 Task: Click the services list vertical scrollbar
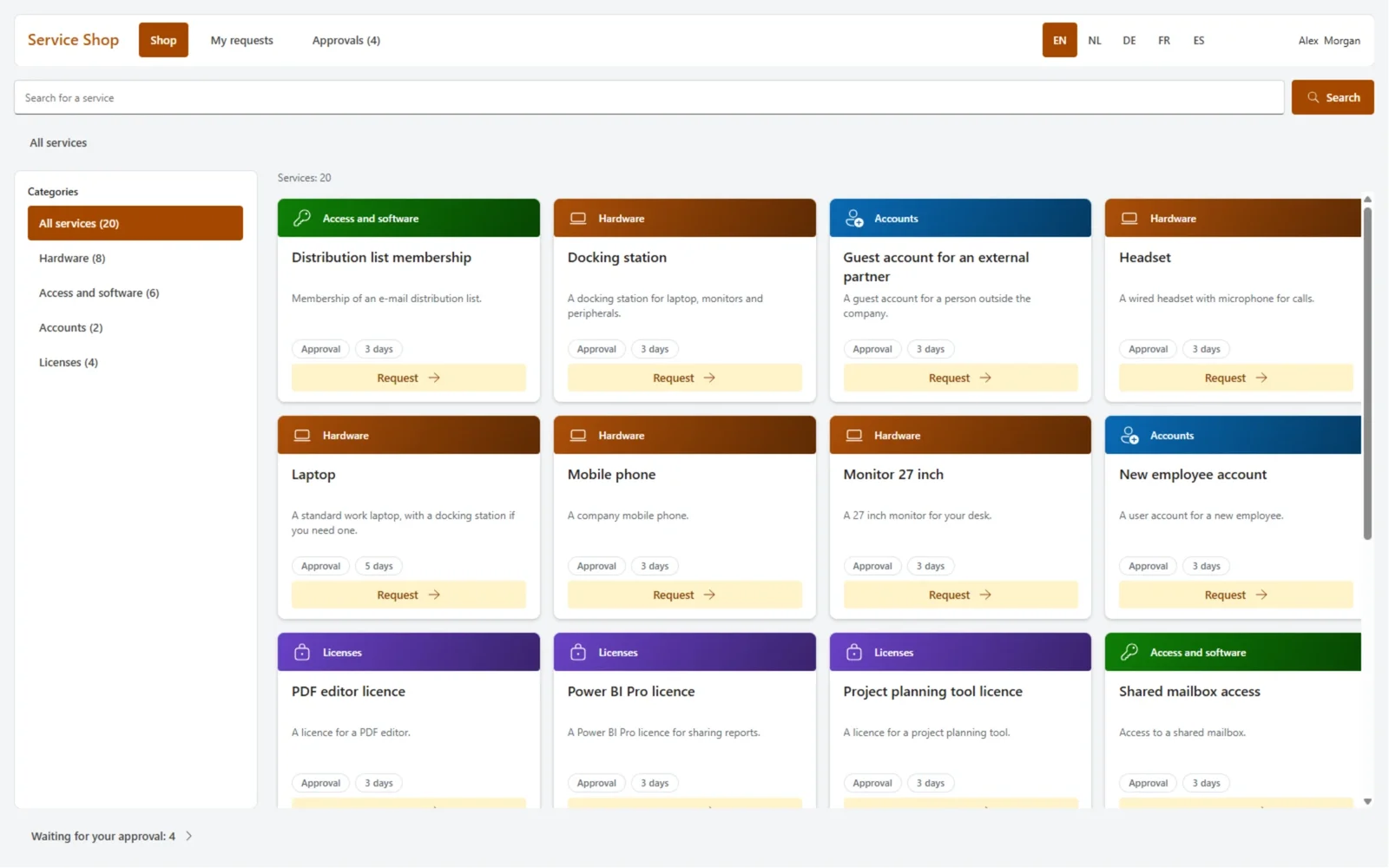(x=1367, y=373)
